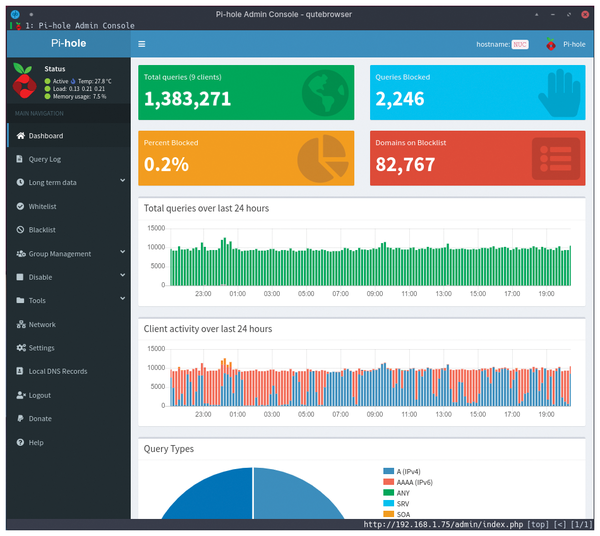Click the Dashboard home icon

coord(21,135)
